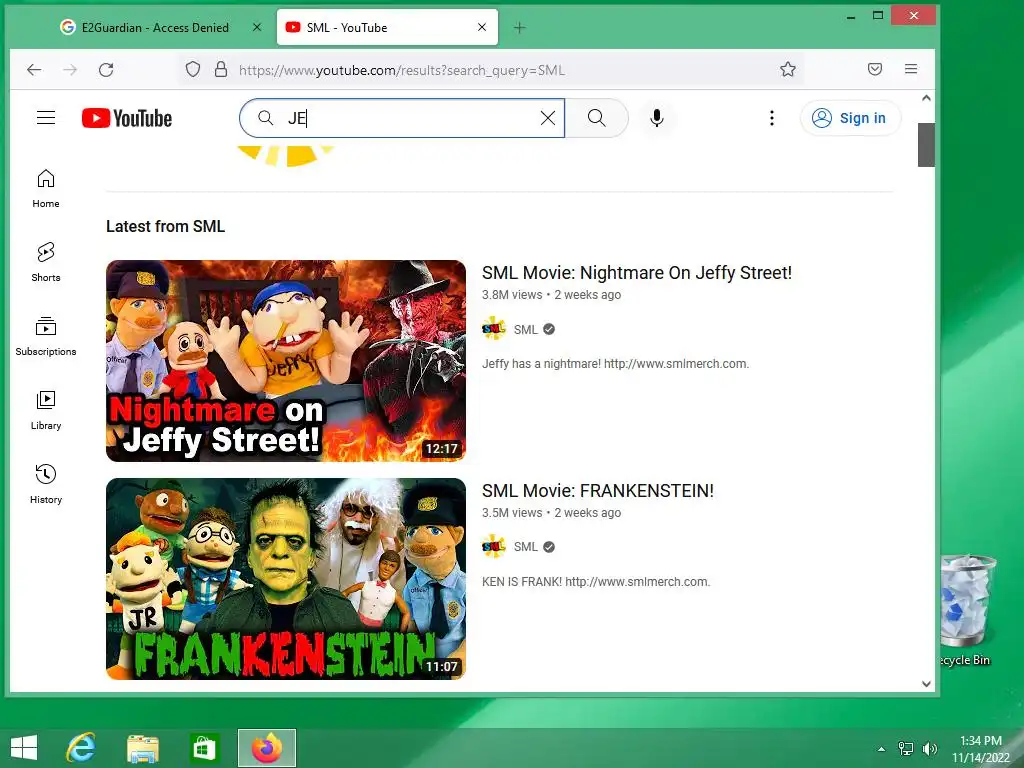Select the Recycle Bin desktop icon
This screenshot has width=1024, height=768.
[x=968, y=611]
